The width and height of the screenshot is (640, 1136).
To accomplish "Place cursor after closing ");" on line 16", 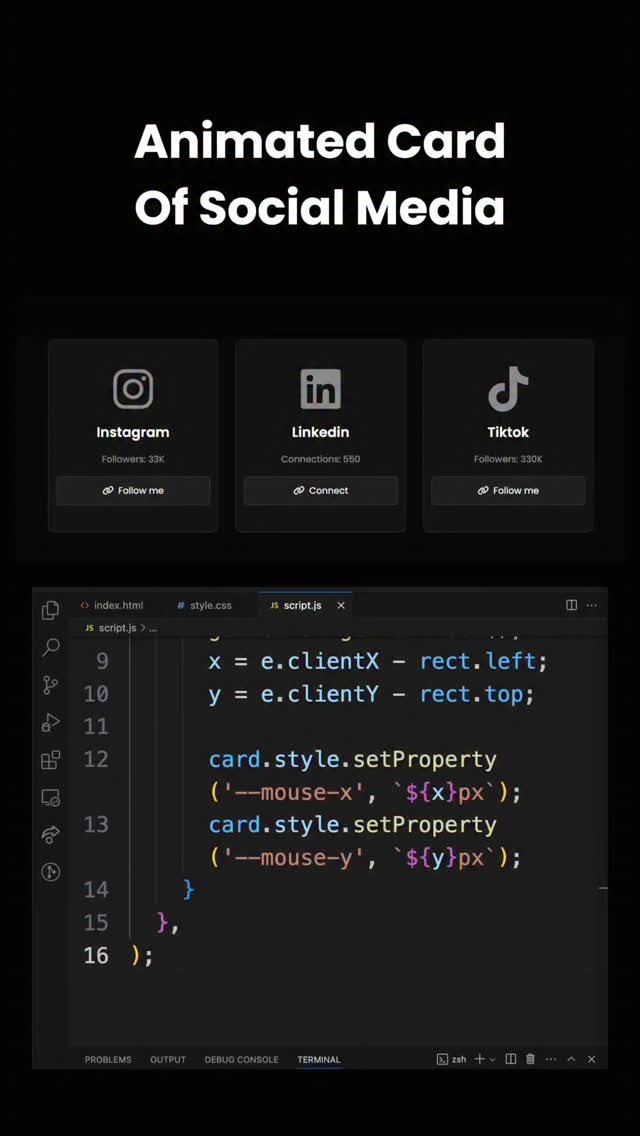I will click(x=154, y=956).
